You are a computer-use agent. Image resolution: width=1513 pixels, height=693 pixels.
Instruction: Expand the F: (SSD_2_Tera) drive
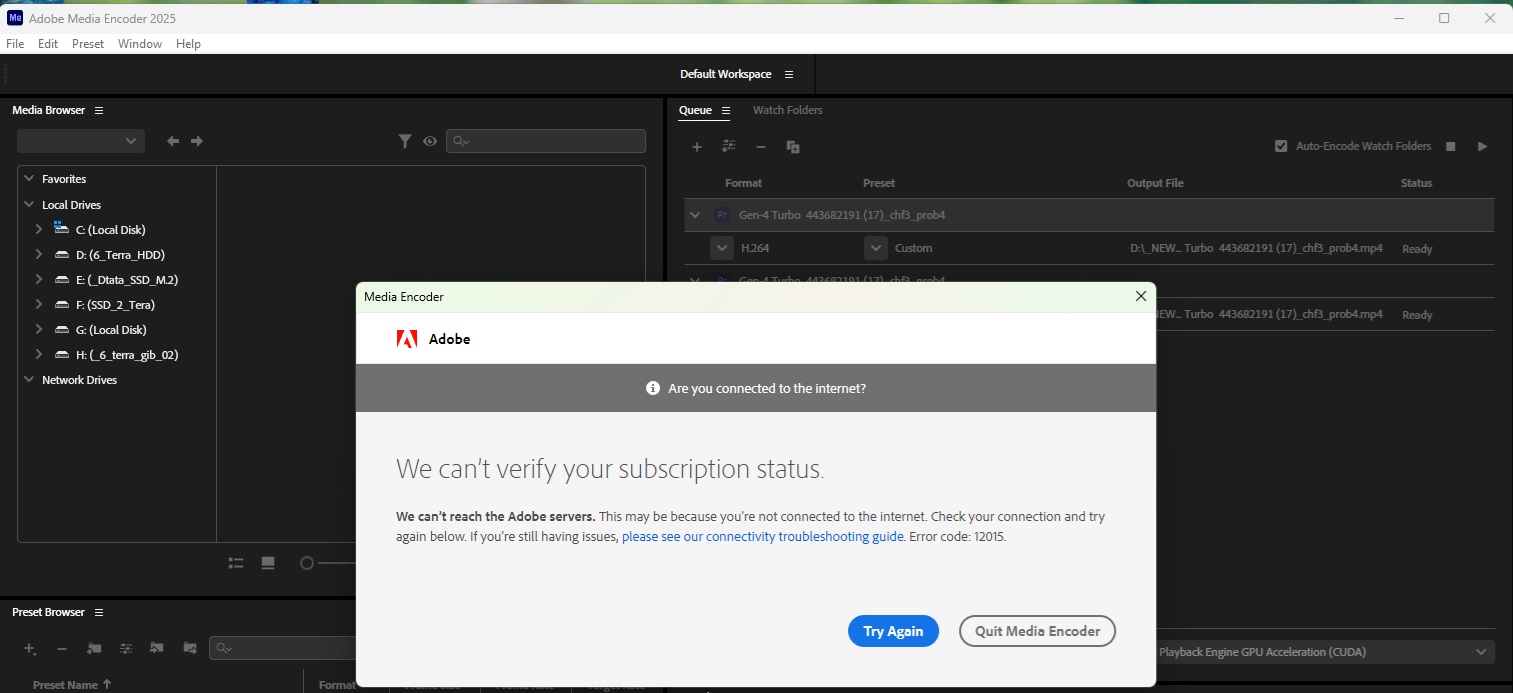[x=38, y=305]
